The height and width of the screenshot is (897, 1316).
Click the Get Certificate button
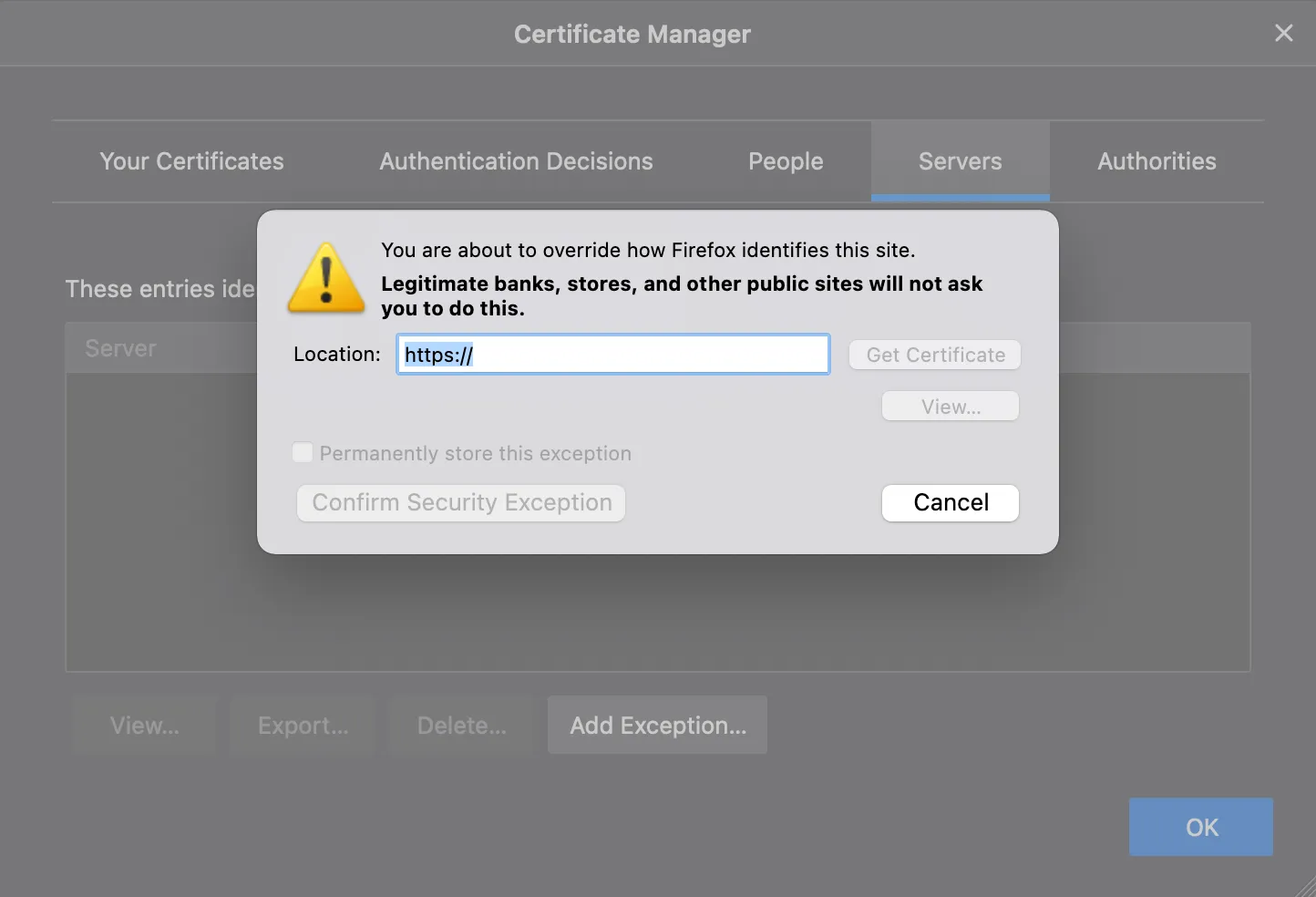(935, 355)
